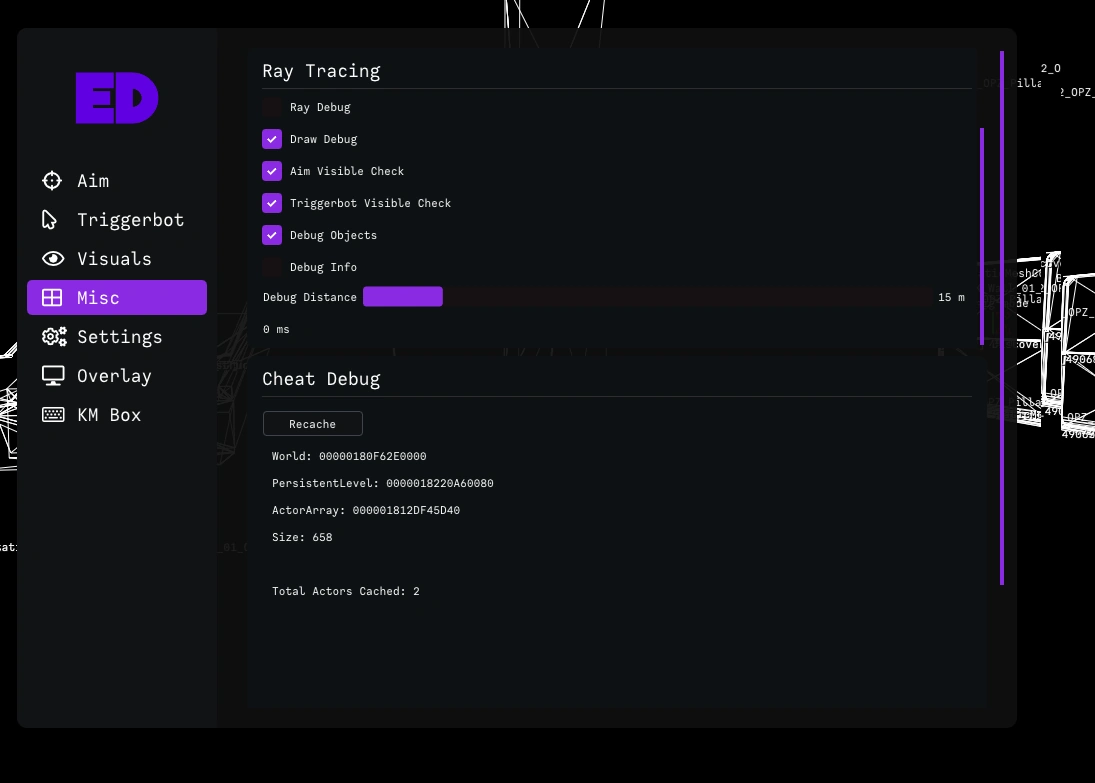The width and height of the screenshot is (1095, 783).
Task: Open Settings using the gears icon
Action: coord(53,337)
